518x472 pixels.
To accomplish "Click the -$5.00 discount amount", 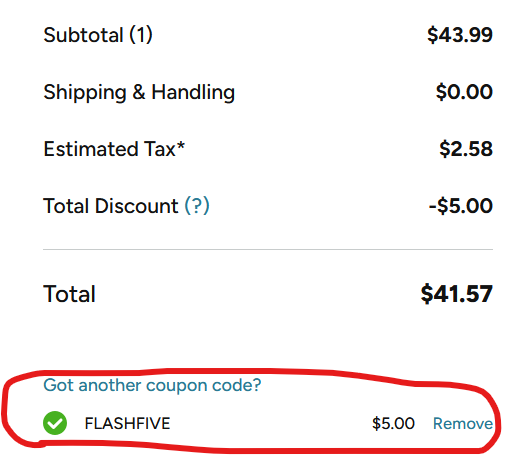I will pyautogui.click(x=461, y=206).
